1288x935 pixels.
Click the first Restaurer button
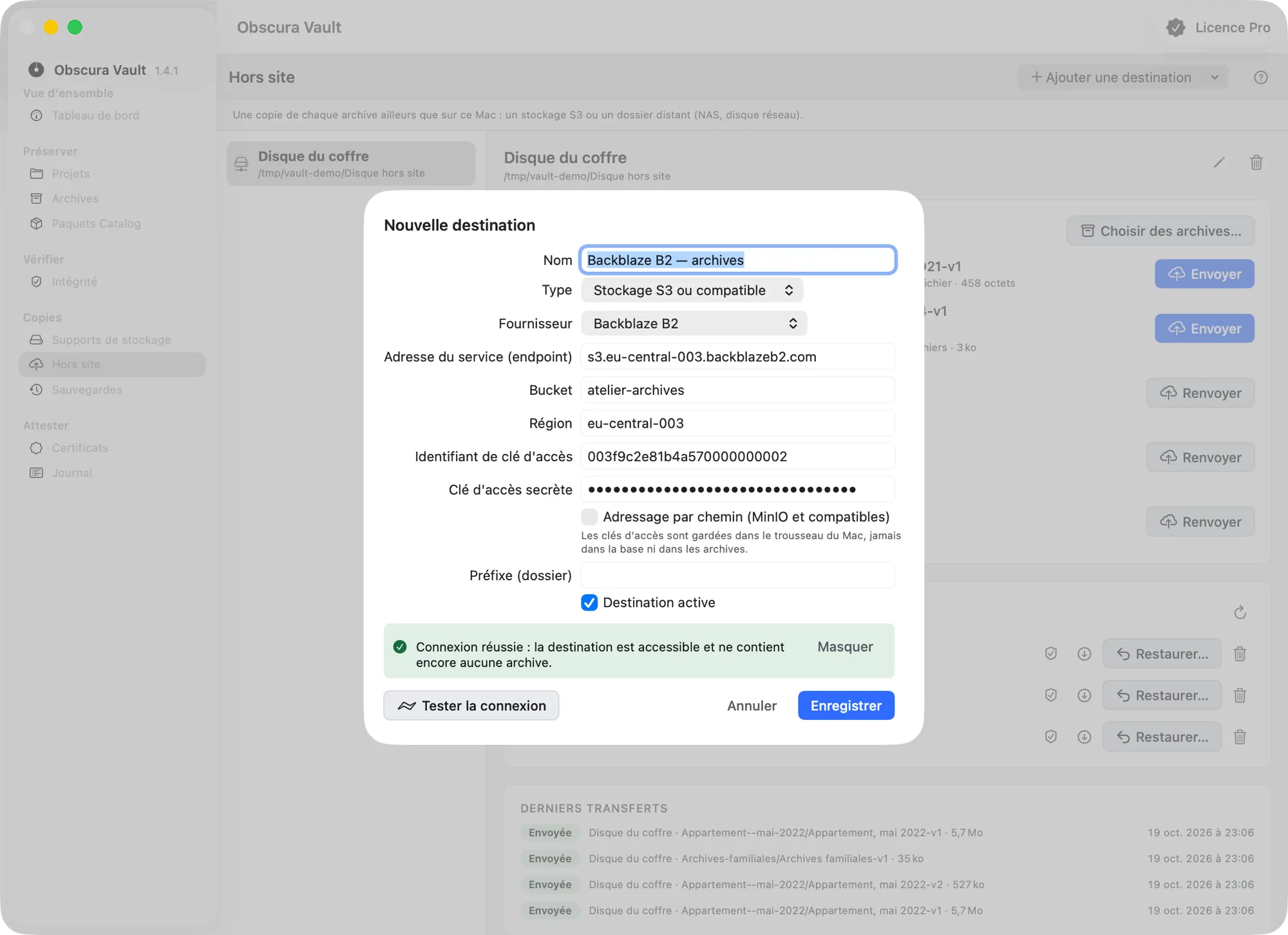coord(1162,654)
